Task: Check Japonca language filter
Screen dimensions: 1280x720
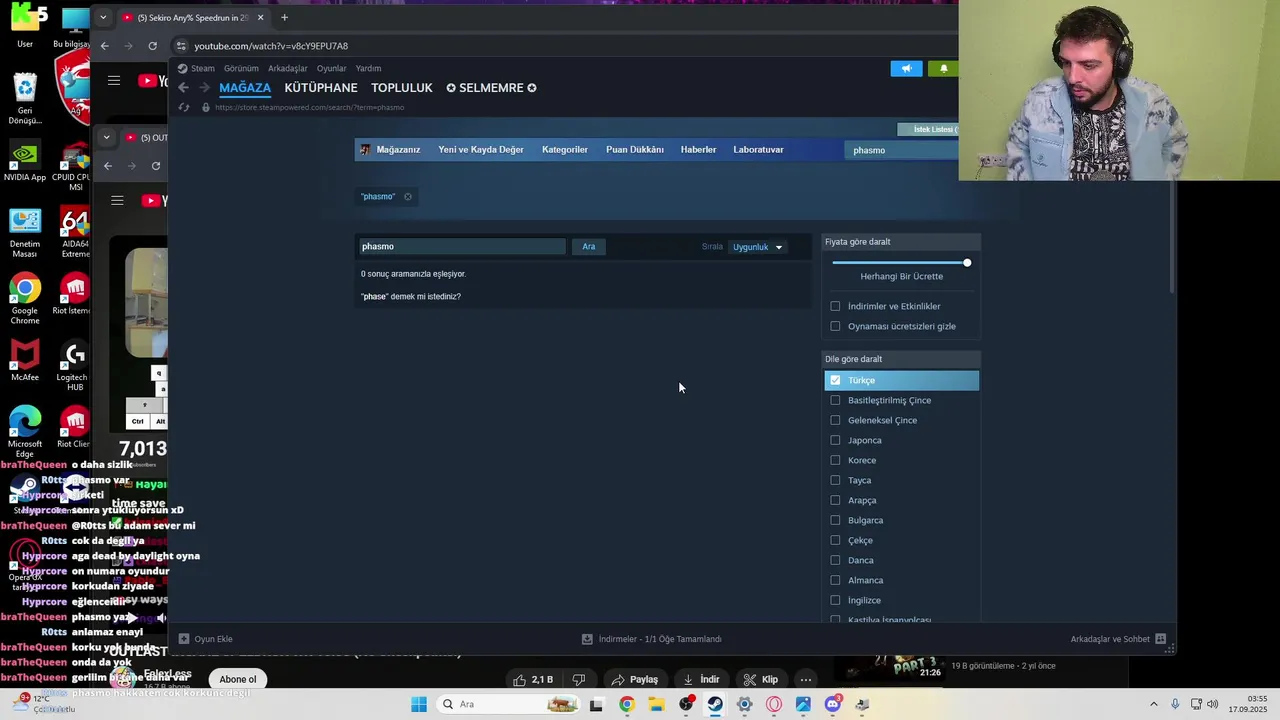Action: click(x=835, y=440)
